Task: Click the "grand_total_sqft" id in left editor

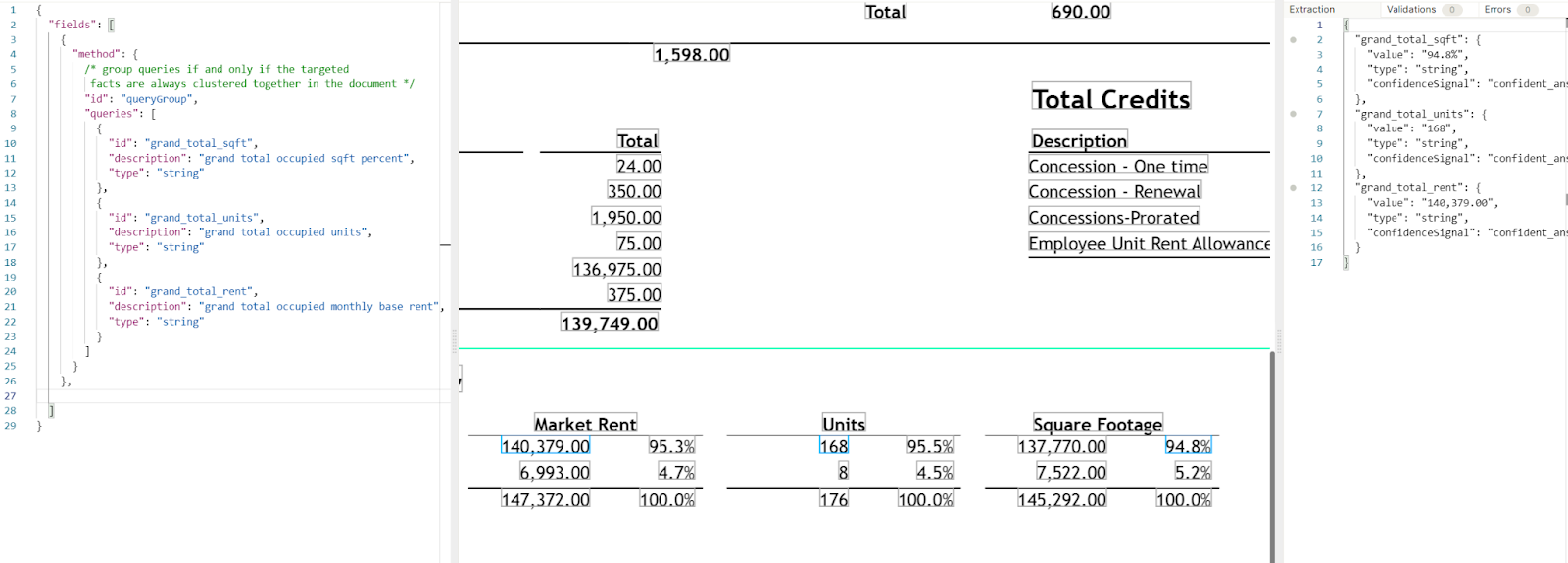Action: coord(201,143)
